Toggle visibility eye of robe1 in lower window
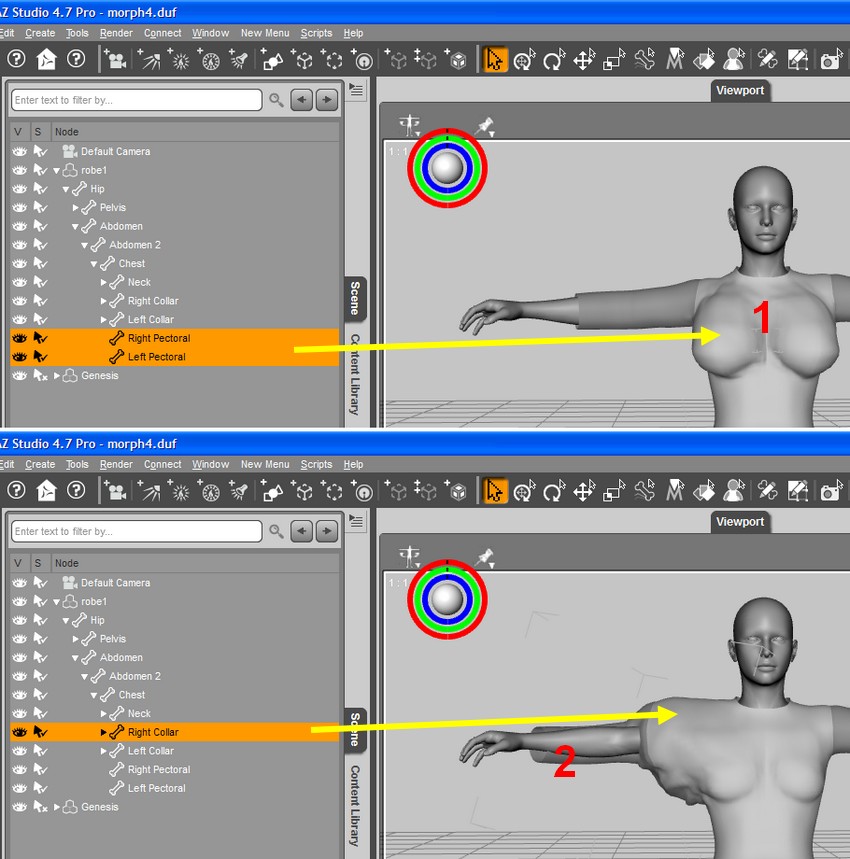Screen dimensions: 850x859 click(x=19, y=602)
